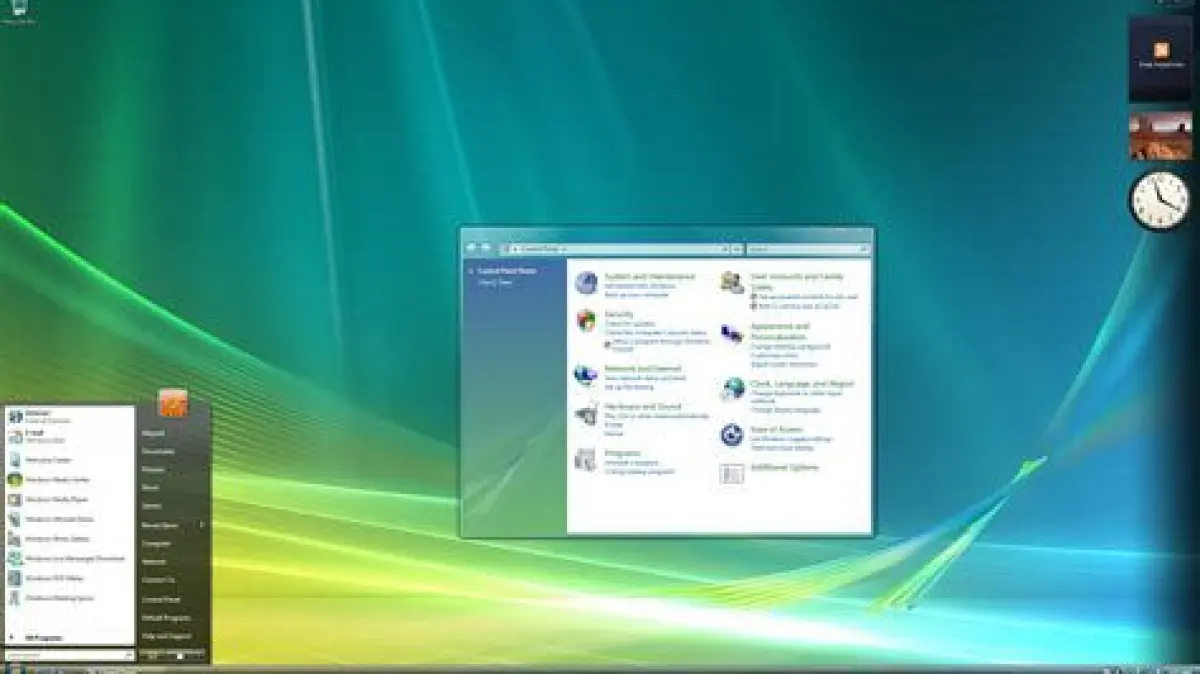Click the Ease of Access icon

point(732,435)
